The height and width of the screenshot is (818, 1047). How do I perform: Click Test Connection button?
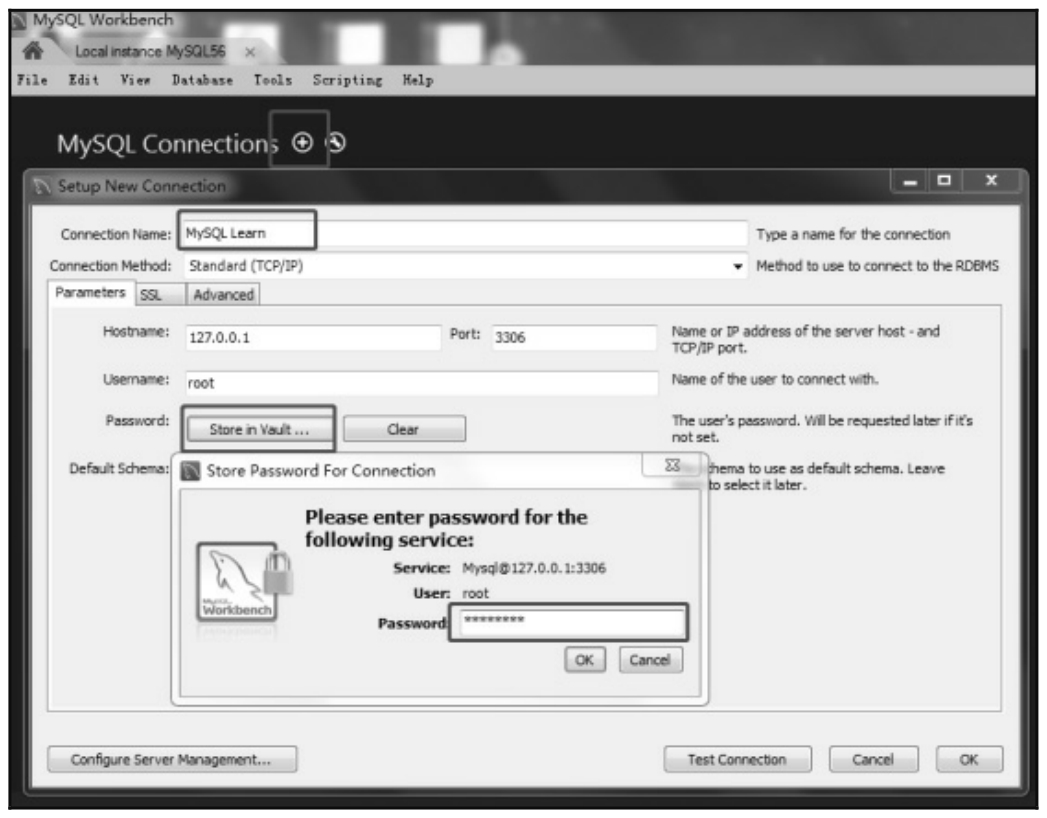(737, 760)
